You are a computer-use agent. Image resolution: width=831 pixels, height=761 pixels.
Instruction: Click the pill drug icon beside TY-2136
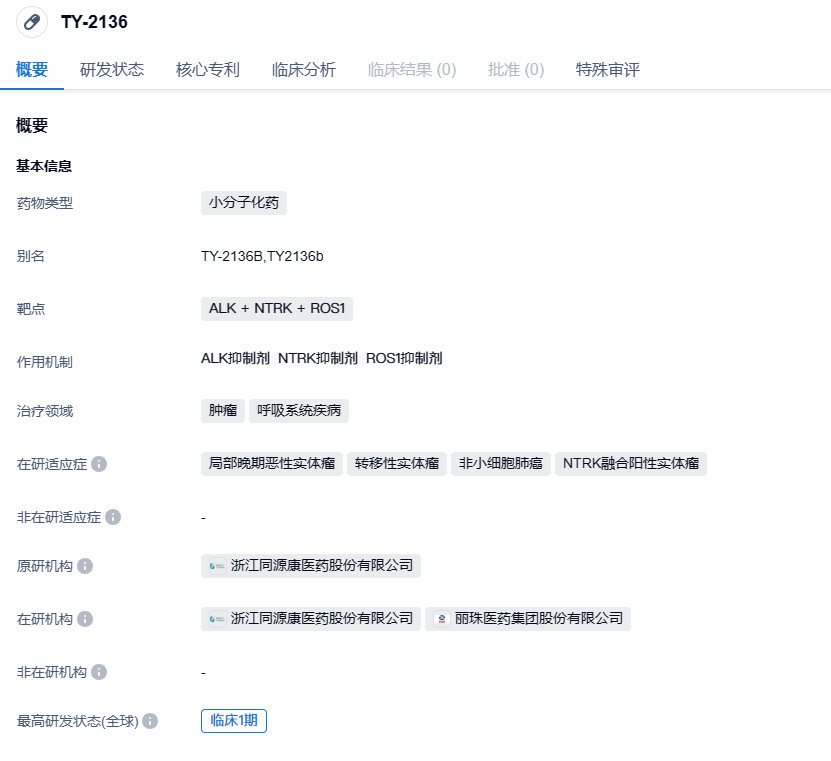(x=32, y=22)
